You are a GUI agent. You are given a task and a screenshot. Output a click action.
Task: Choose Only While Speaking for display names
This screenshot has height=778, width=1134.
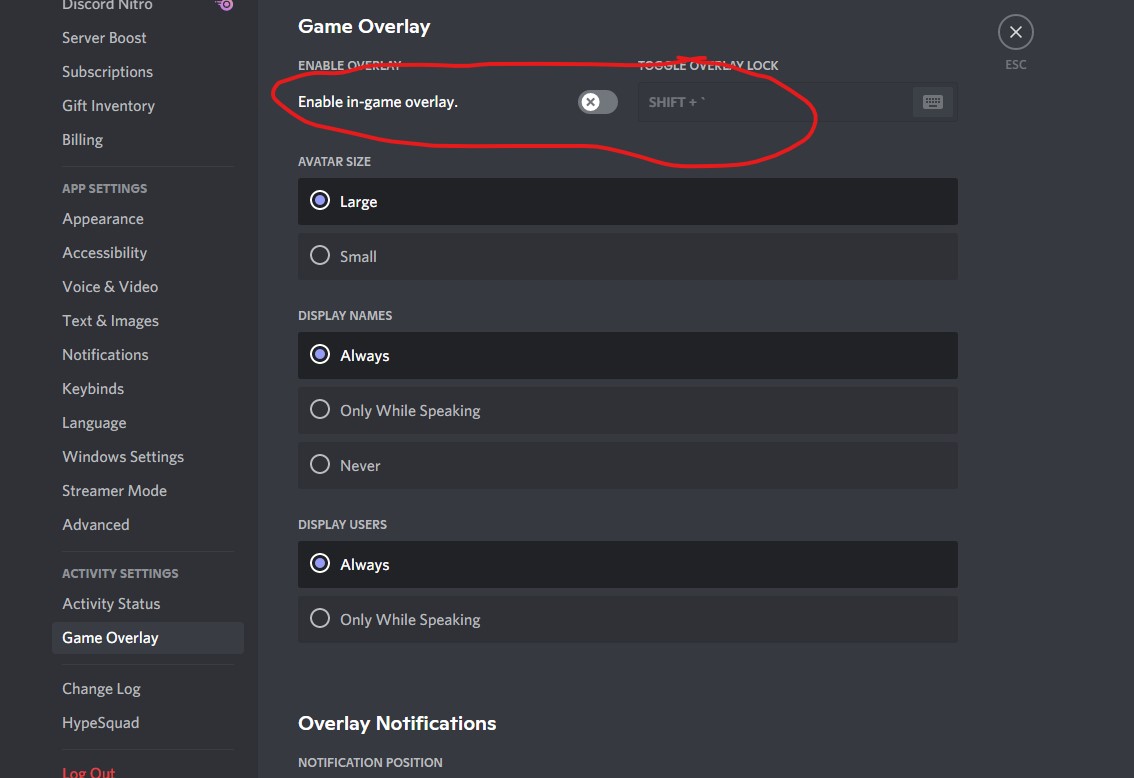coord(320,410)
